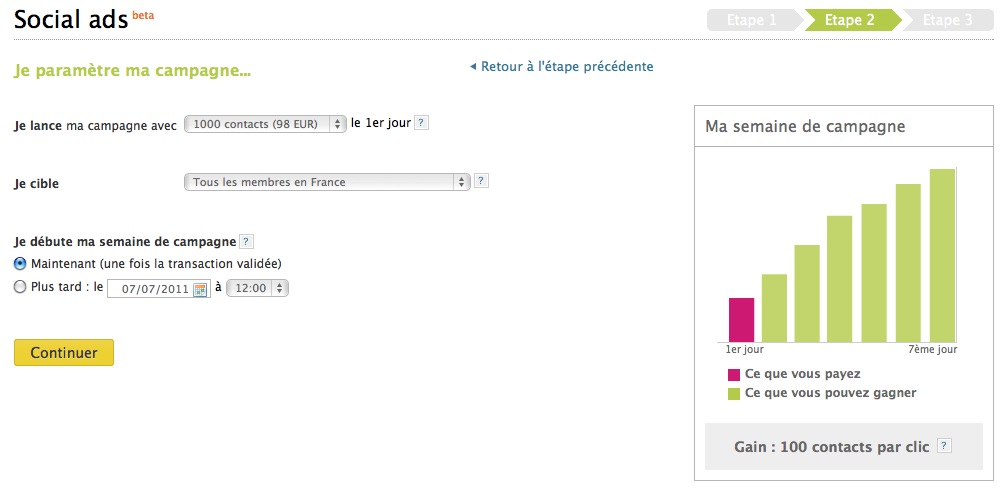This screenshot has width=1008, height=491.
Task: Click the pink first-day bar in the chart
Action: click(741, 320)
